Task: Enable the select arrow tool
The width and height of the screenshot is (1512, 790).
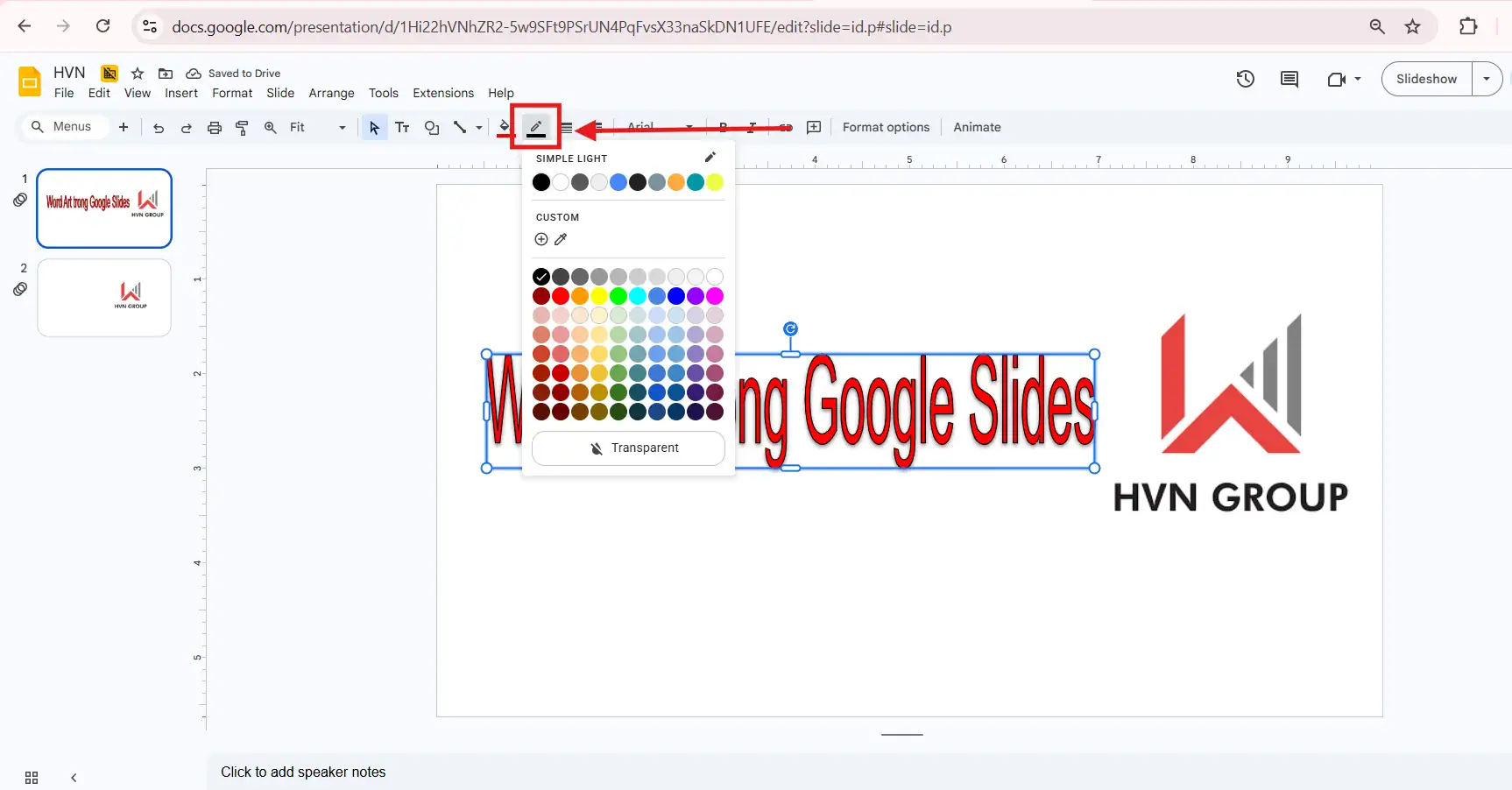Action: tap(374, 127)
